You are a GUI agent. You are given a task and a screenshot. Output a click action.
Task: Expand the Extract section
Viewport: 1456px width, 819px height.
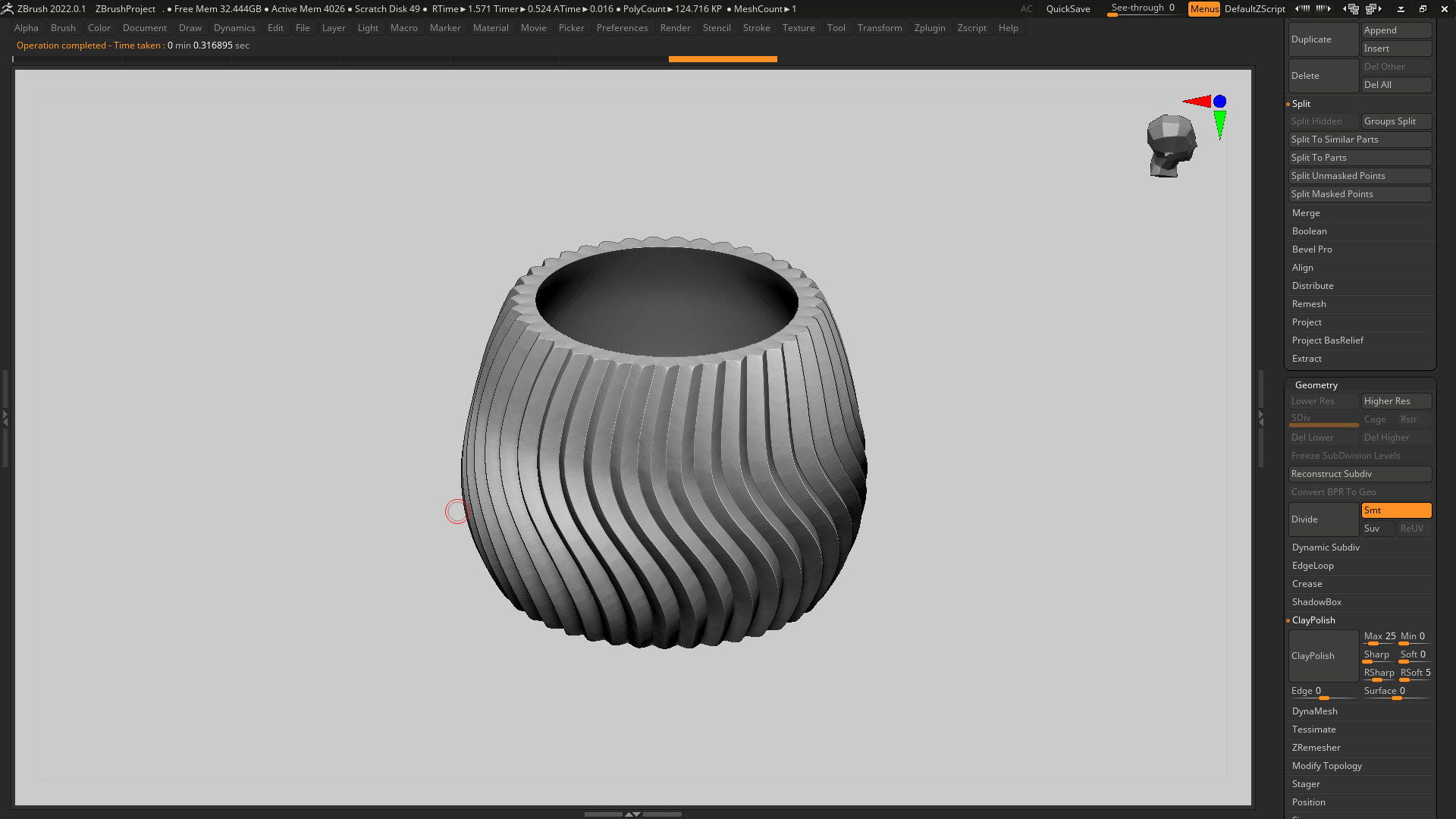point(1307,359)
